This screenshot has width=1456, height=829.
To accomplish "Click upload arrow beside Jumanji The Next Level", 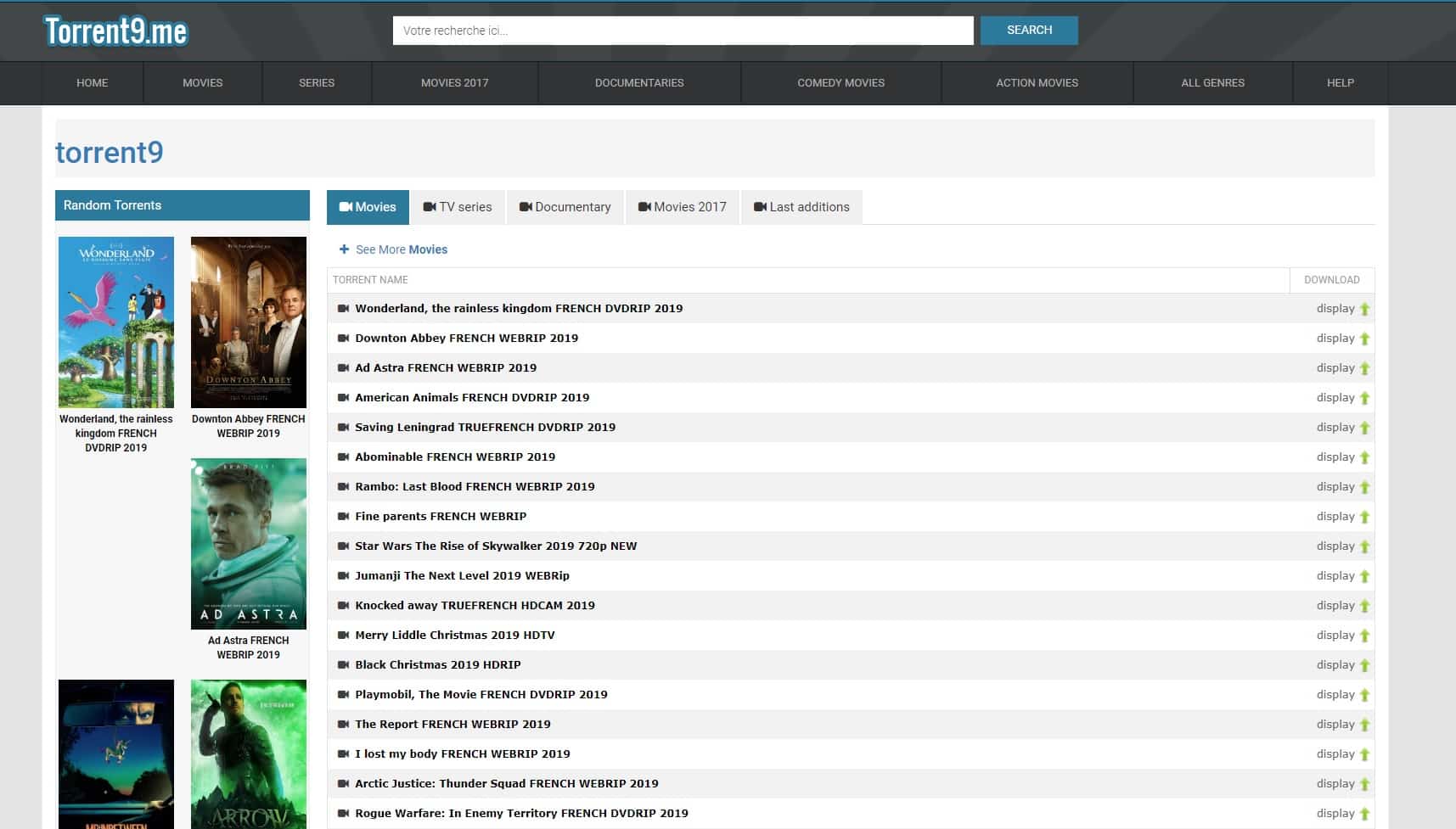I will pyautogui.click(x=1364, y=575).
